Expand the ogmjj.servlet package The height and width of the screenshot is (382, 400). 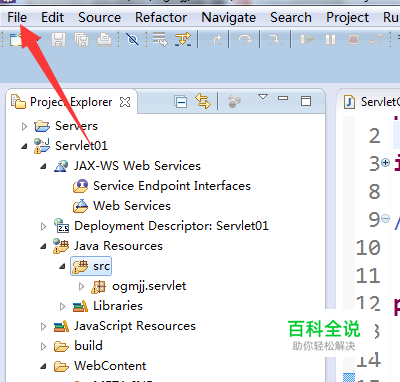click(x=81, y=286)
